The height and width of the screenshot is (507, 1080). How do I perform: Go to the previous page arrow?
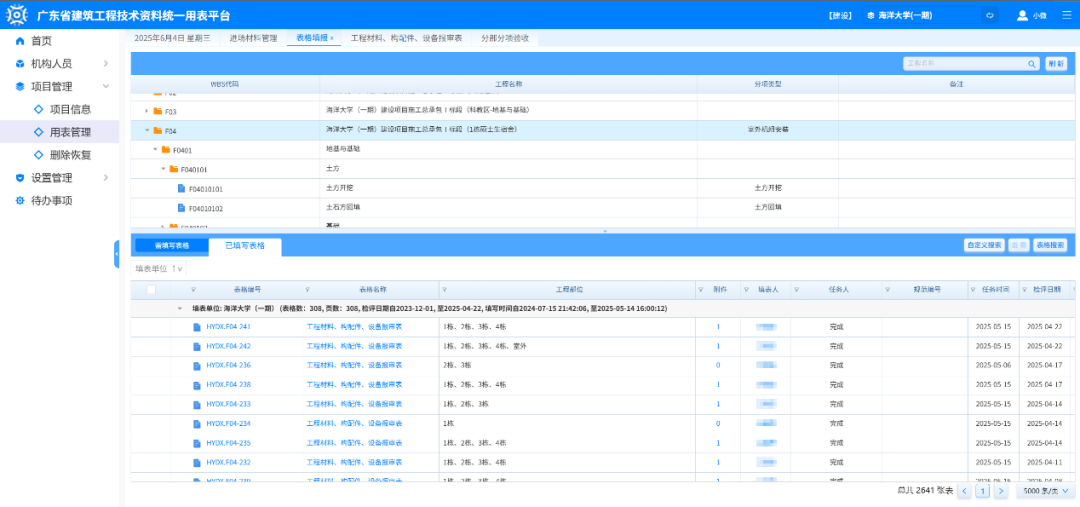point(965,491)
